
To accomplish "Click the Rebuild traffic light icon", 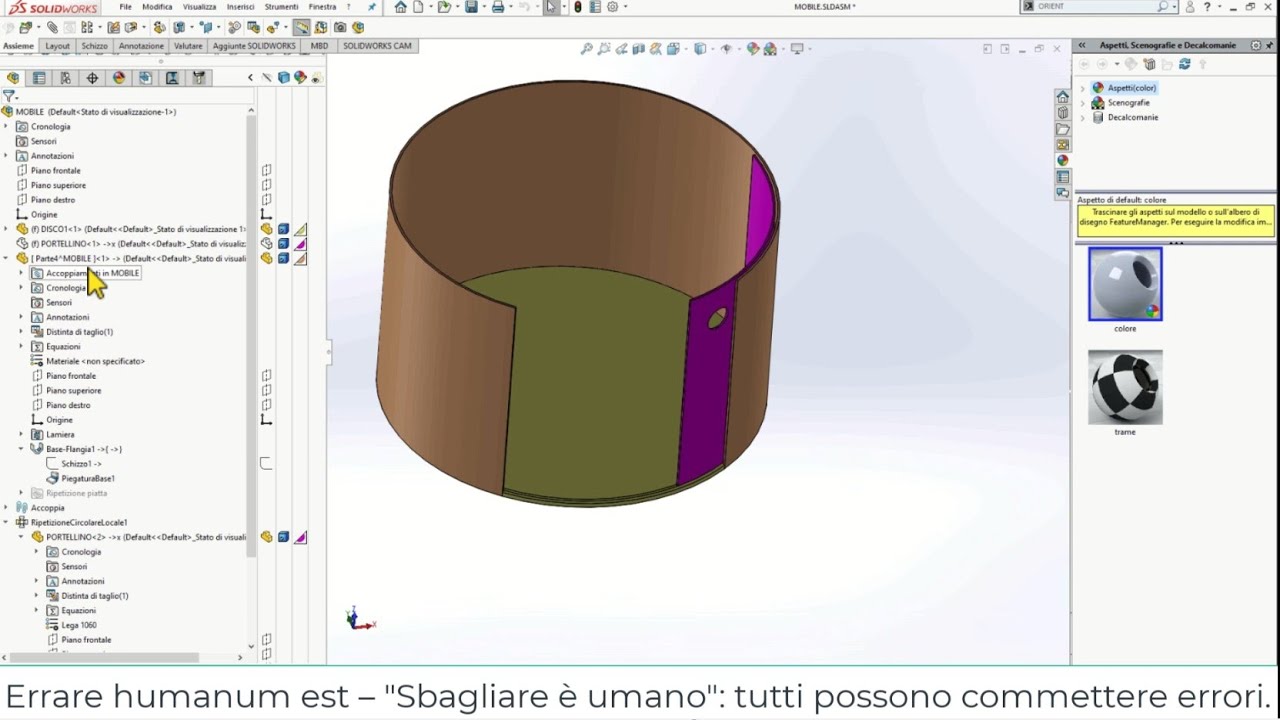I will 577,7.
